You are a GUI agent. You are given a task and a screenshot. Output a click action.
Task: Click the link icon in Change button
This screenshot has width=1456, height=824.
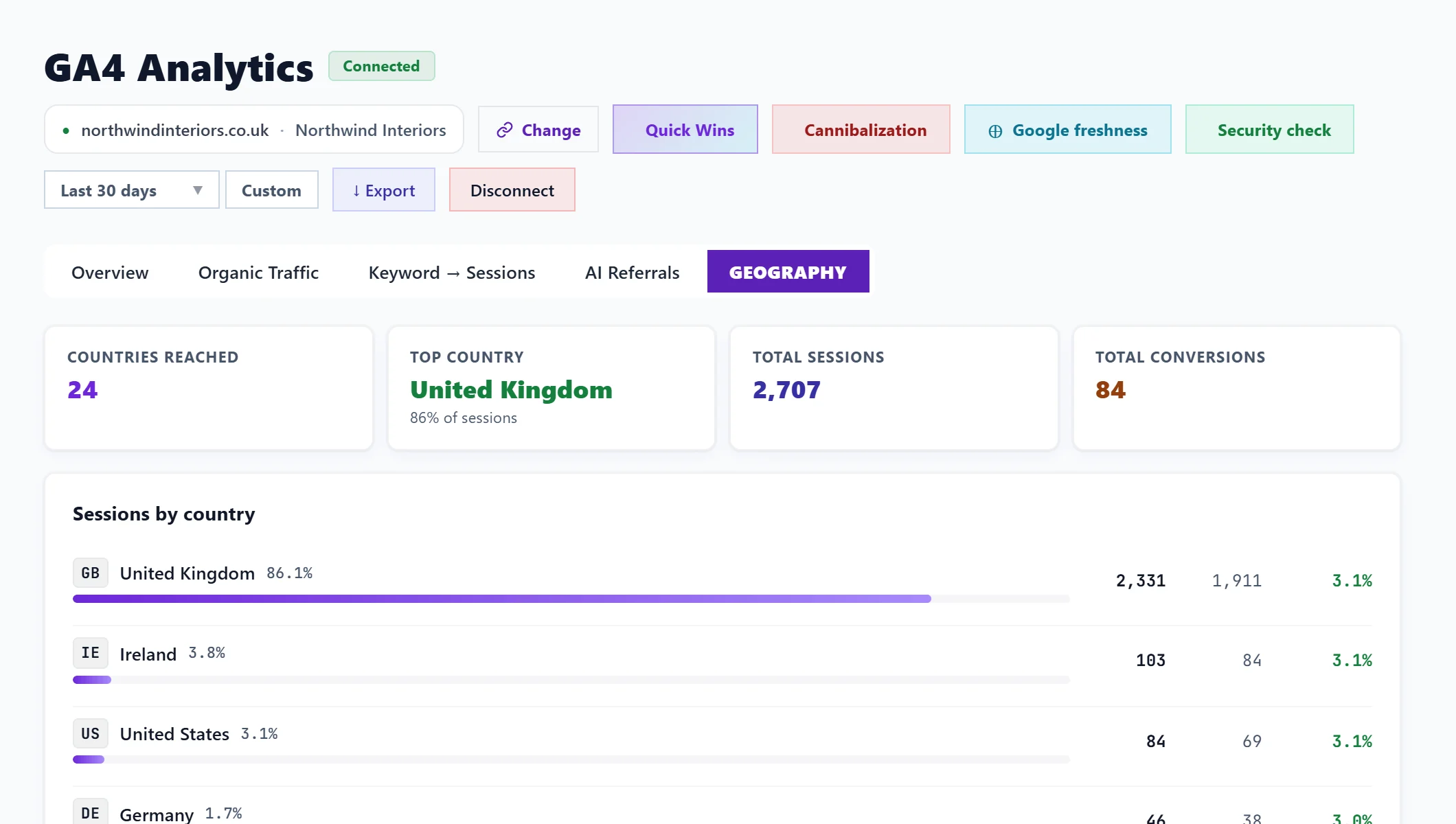click(x=505, y=130)
